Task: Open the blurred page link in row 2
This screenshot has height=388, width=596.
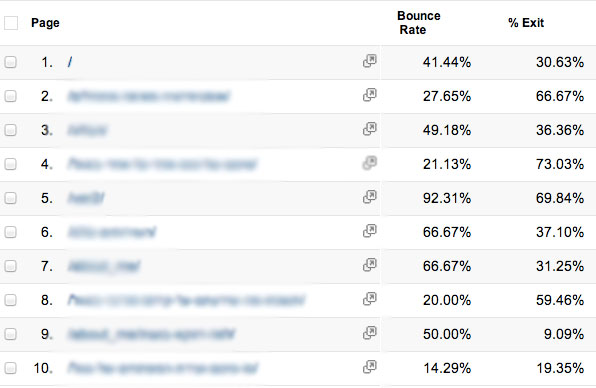Action: point(149,96)
